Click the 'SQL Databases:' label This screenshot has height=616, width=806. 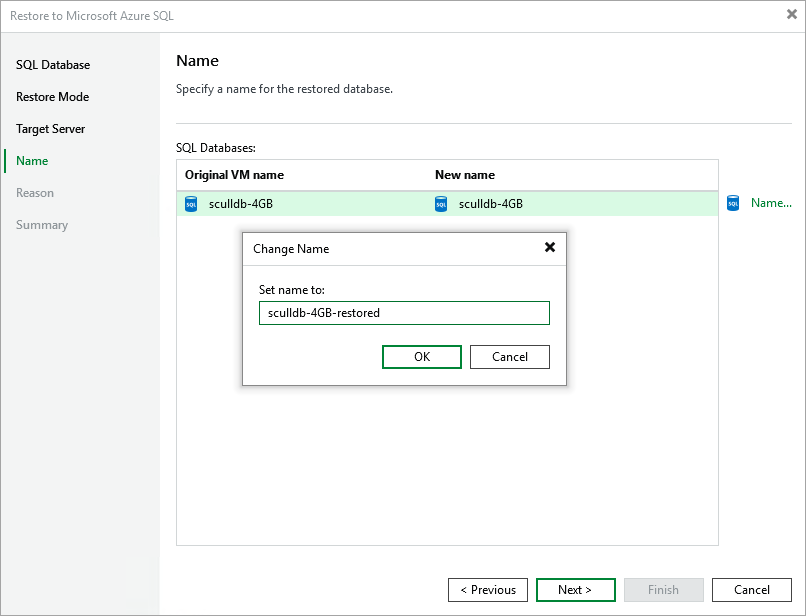tap(216, 148)
